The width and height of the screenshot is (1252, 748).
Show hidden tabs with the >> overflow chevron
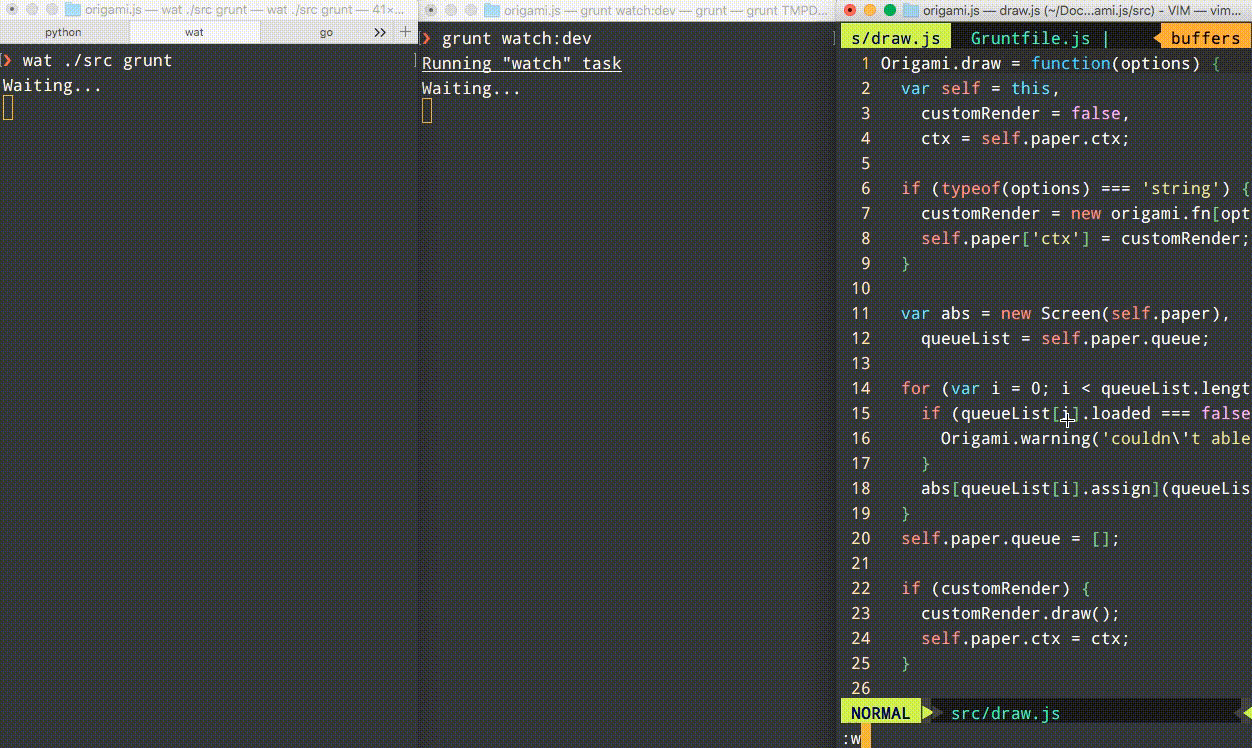click(x=380, y=32)
